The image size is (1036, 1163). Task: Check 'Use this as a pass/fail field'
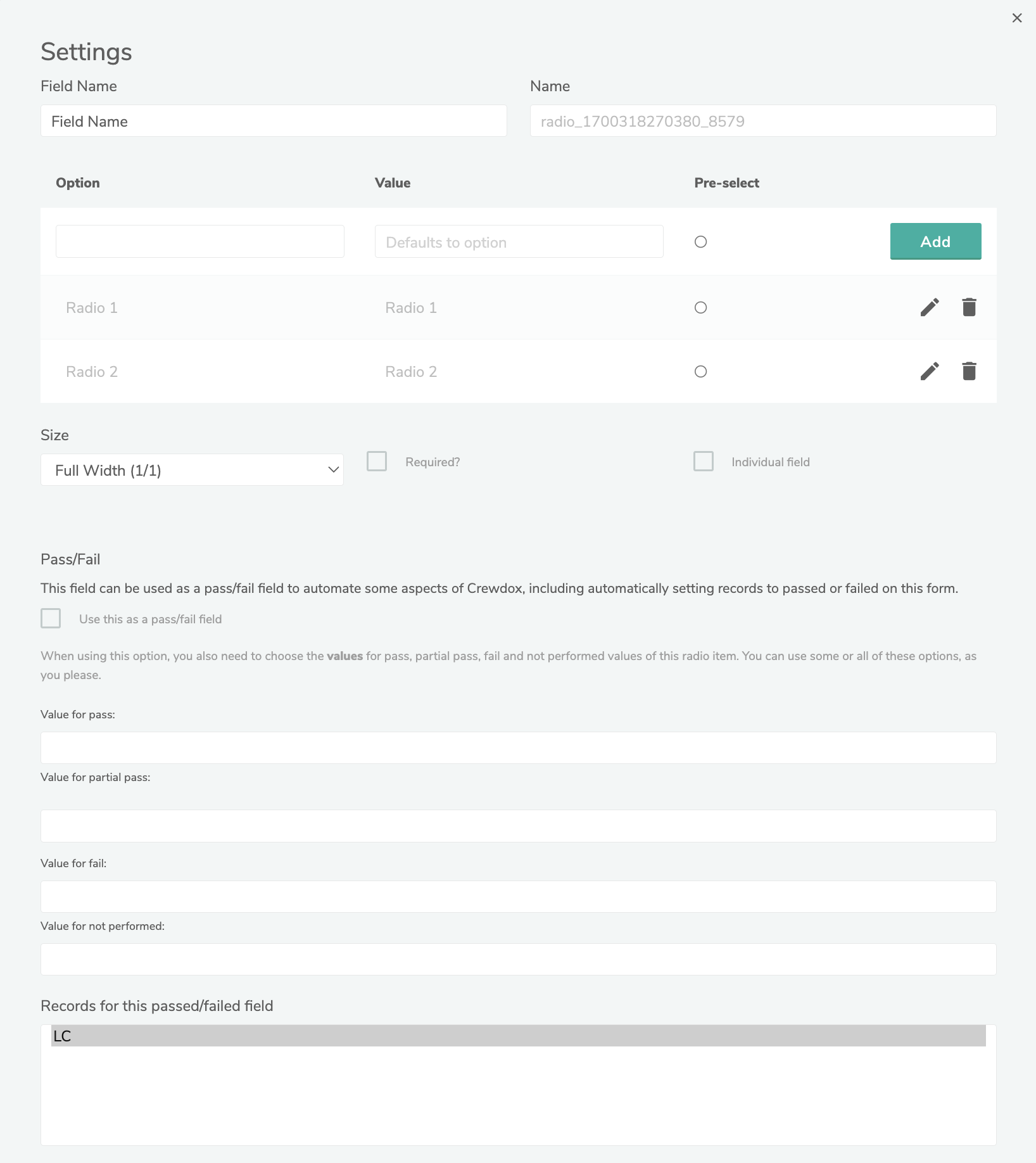pyautogui.click(x=51, y=618)
